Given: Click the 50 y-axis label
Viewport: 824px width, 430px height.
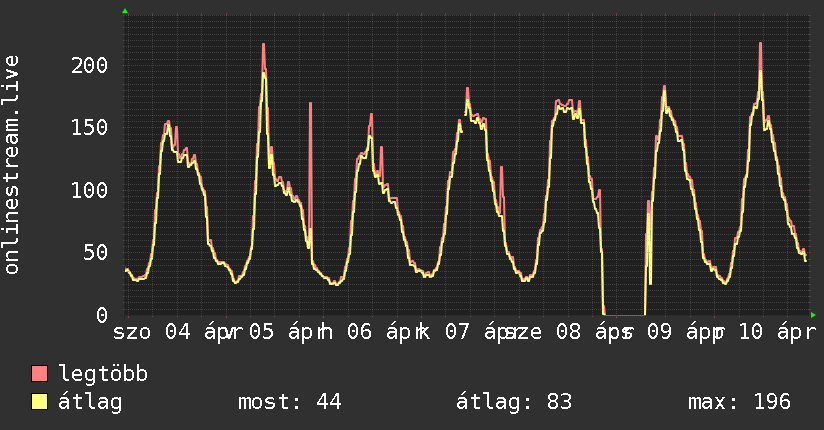Looking at the screenshot, I should [x=96, y=252].
